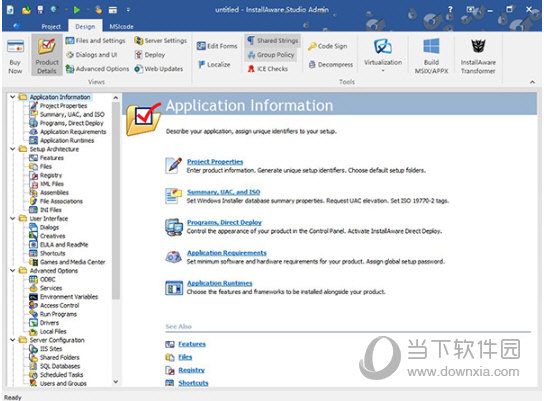Select Environment Variables tree item
The image size is (544, 401).
pos(69,297)
